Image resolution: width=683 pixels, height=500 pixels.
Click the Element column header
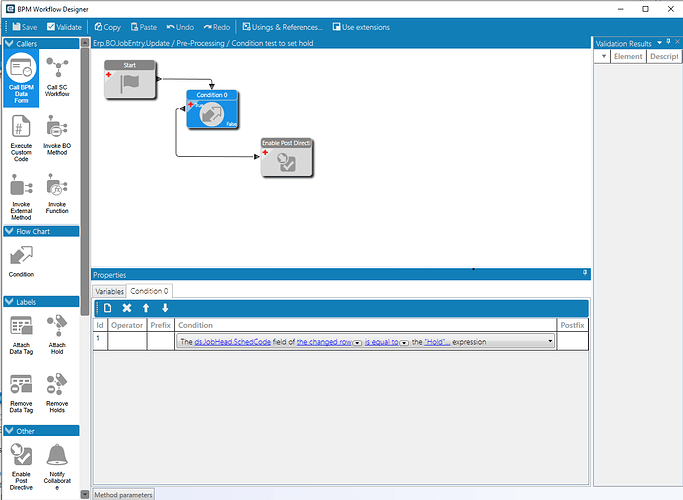tap(628, 56)
